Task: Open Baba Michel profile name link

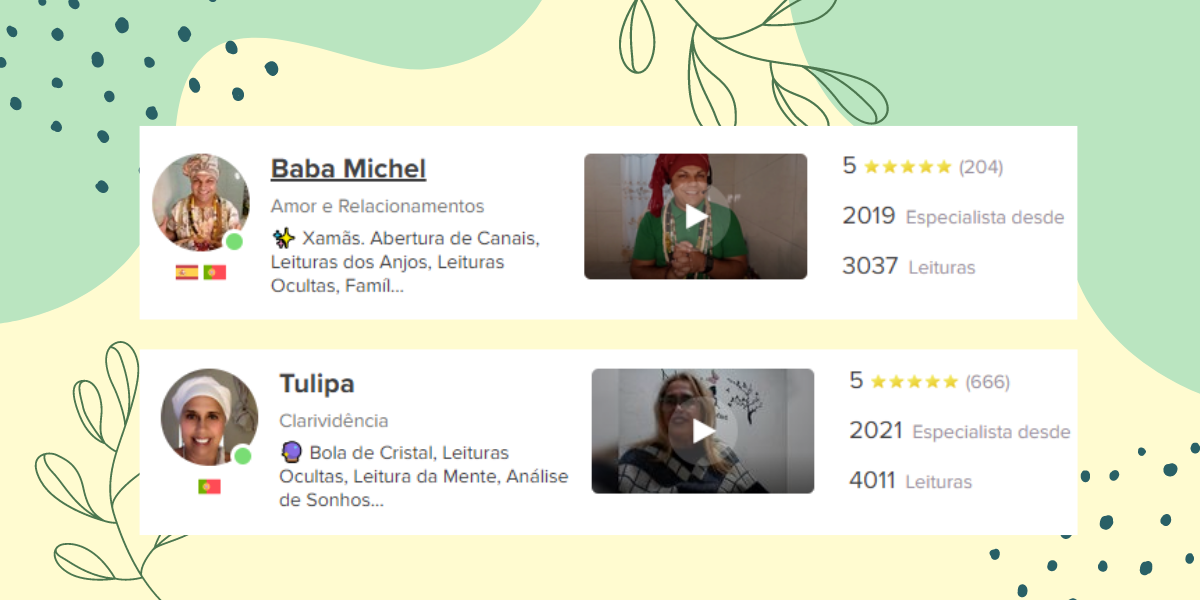Action: 348,169
